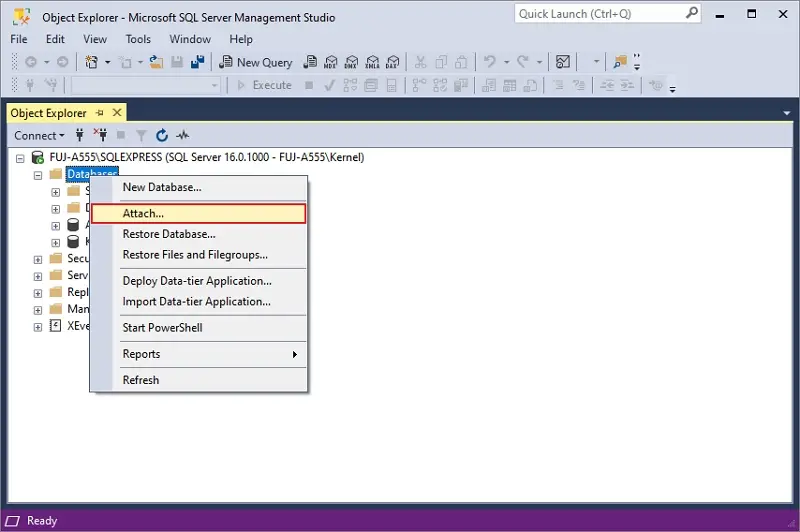800x532 pixels.
Task: Click the Activity Monitor toolbar icon
Action: (x=563, y=62)
